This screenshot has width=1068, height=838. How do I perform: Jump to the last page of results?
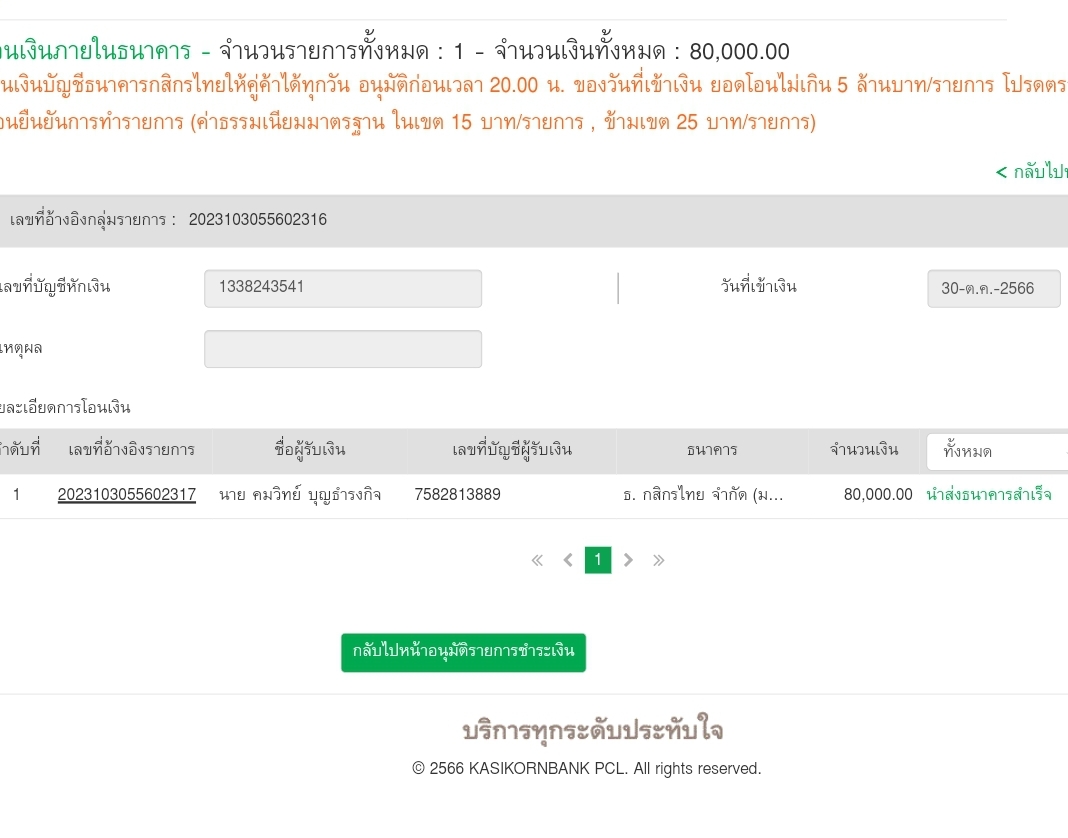point(658,561)
